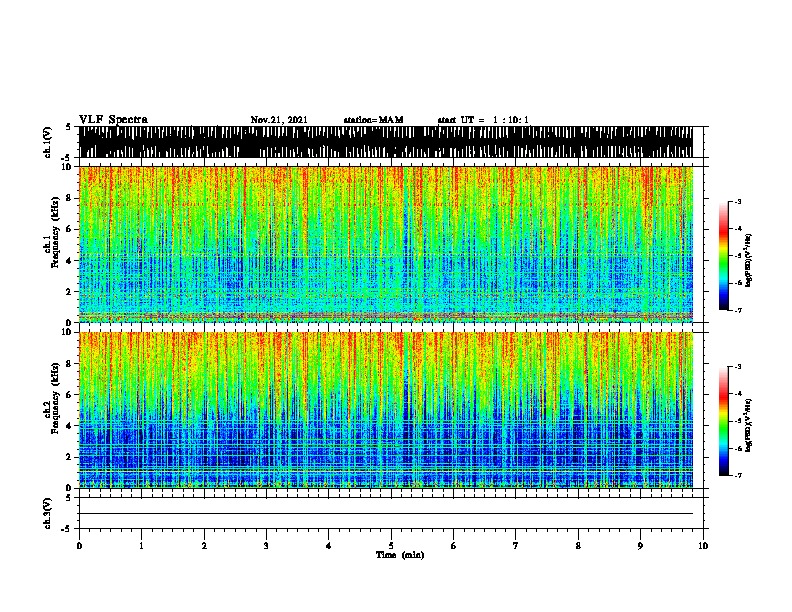Click the "2" kHz tick on ch.2 spectrogram
The width and height of the screenshot is (792, 612).
70,457
